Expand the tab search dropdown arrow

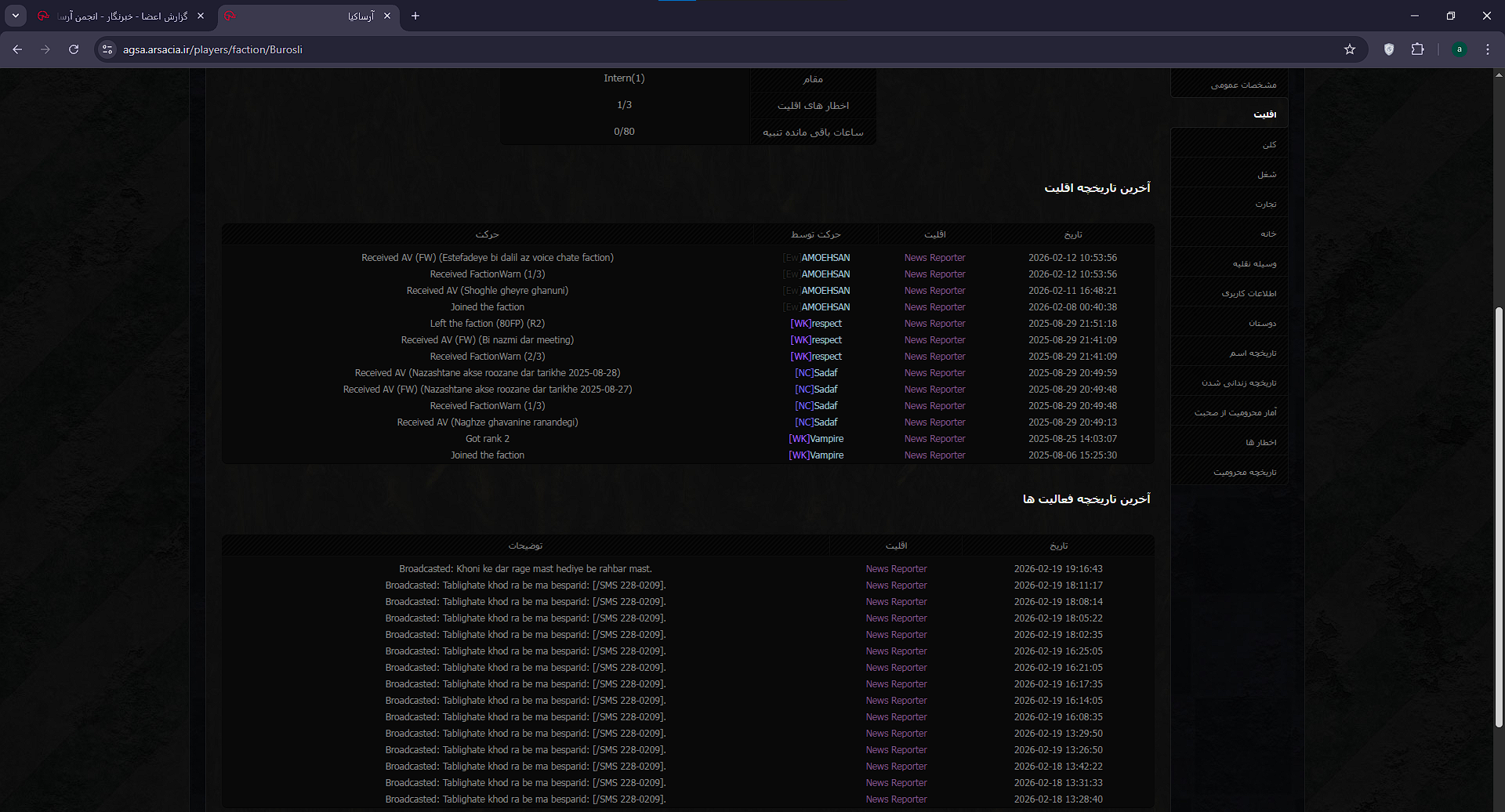click(x=16, y=16)
